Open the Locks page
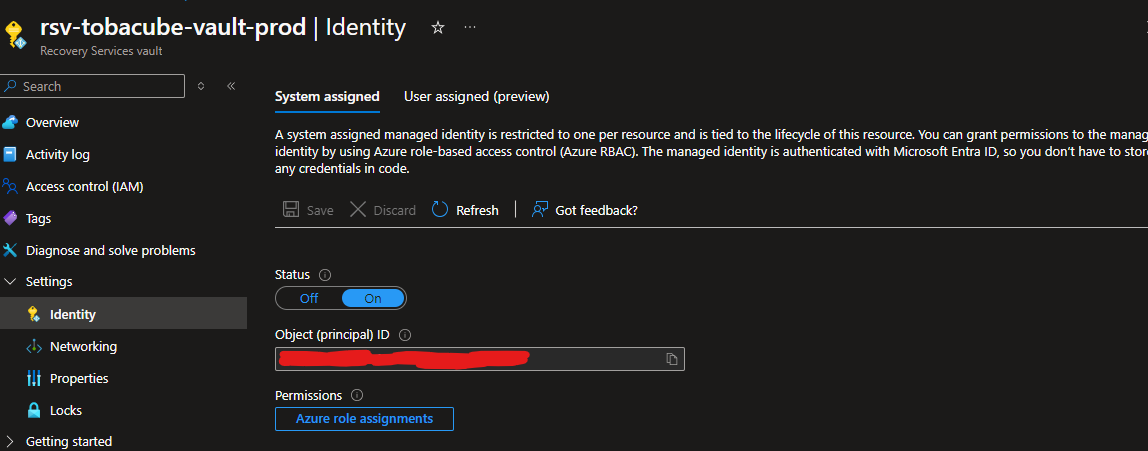The image size is (1148, 451). point(66,410)
